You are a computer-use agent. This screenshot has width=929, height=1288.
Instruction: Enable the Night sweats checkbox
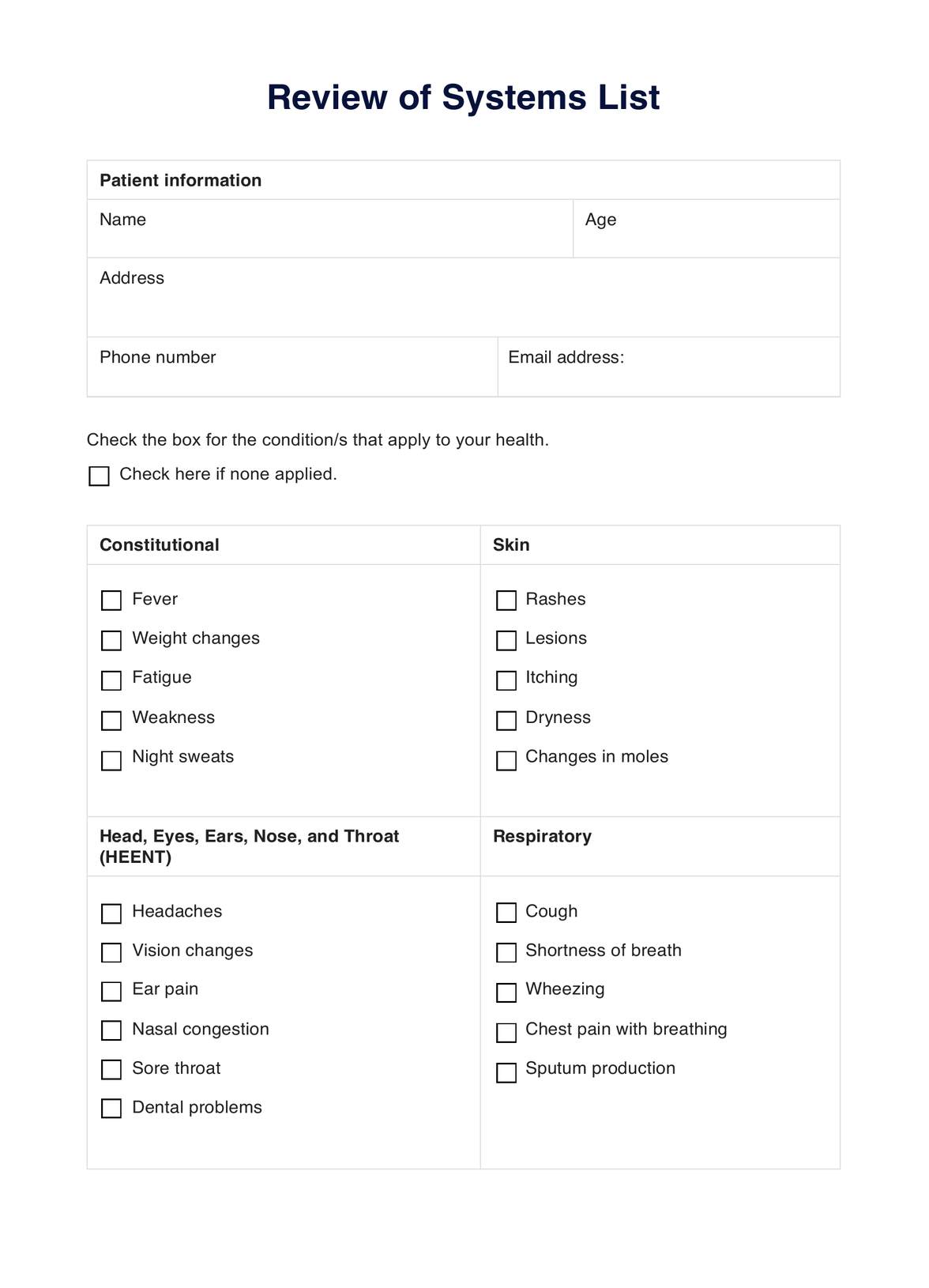111,760
